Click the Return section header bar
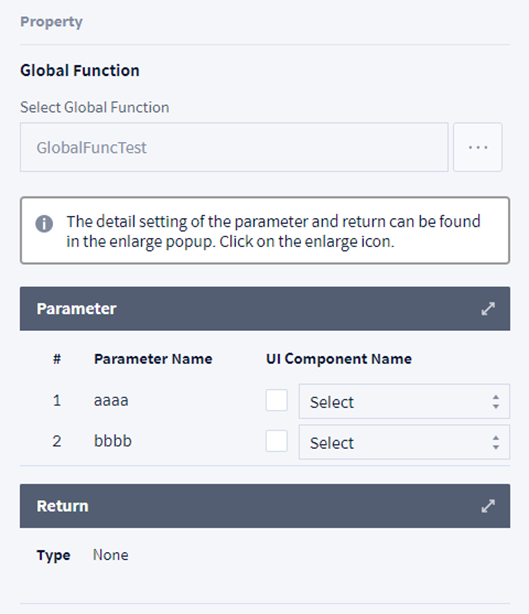 pyautogui.click(x=265, y=506)
